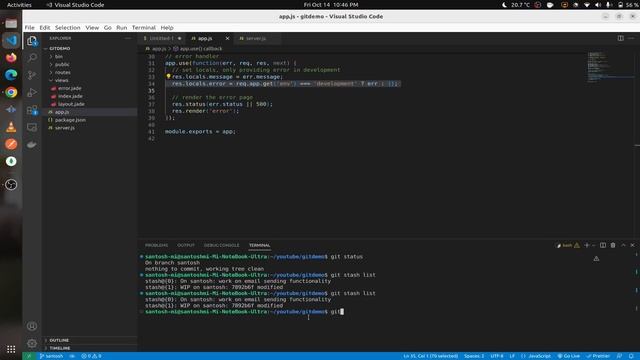640x360 pixels.
Task: Open the Source Control view
Action: [32, 75]
